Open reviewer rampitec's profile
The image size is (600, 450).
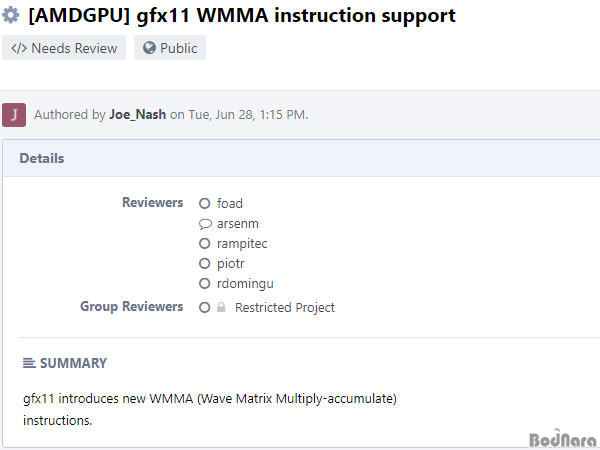[x=242, y=244]
